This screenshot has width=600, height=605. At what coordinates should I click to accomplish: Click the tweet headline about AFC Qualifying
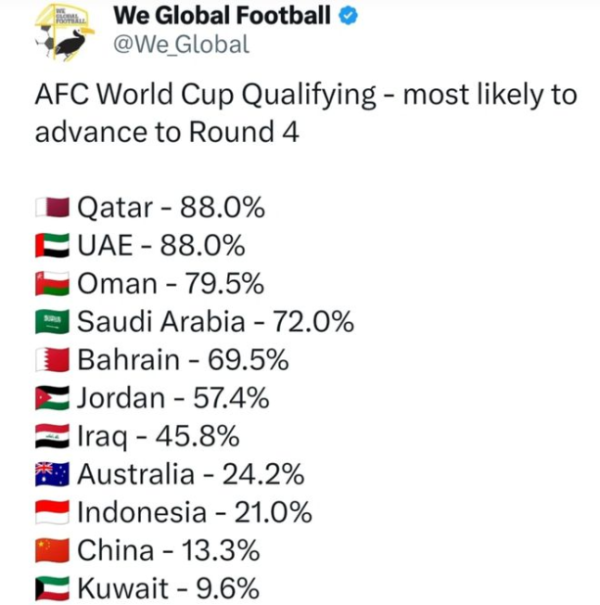click(305, 113)
